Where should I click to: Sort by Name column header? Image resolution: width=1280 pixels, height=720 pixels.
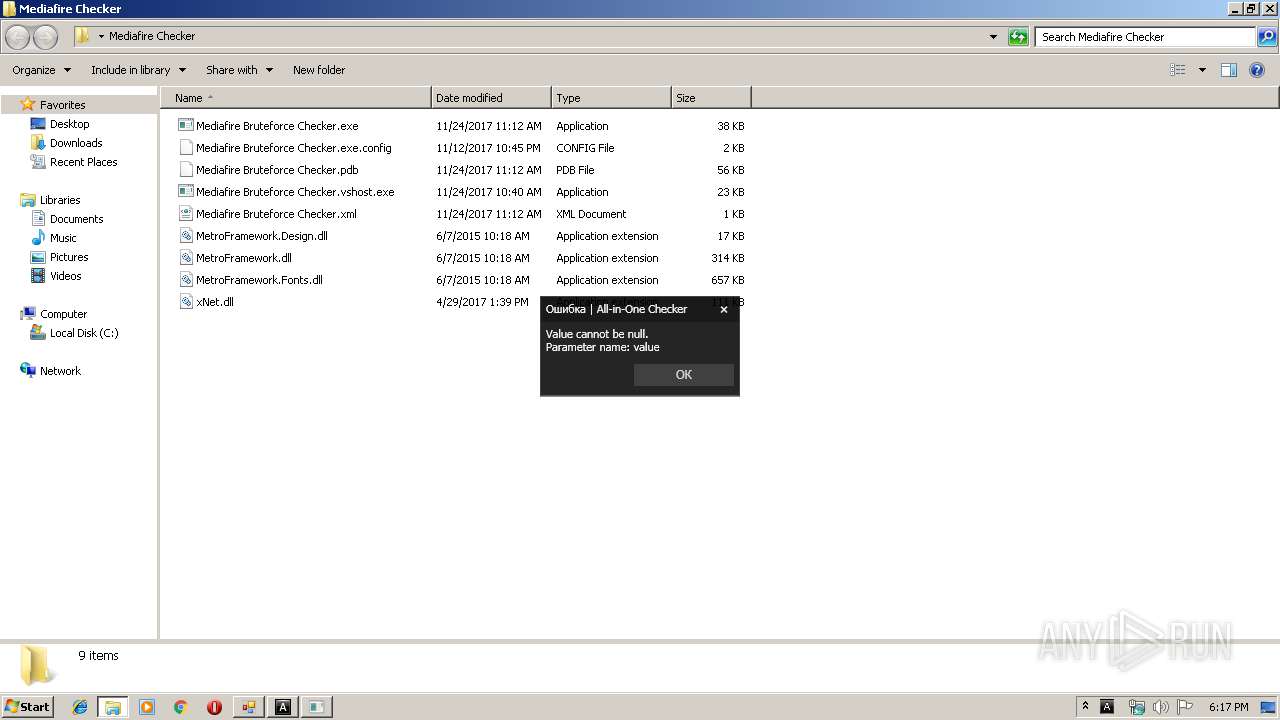[295, 98]
